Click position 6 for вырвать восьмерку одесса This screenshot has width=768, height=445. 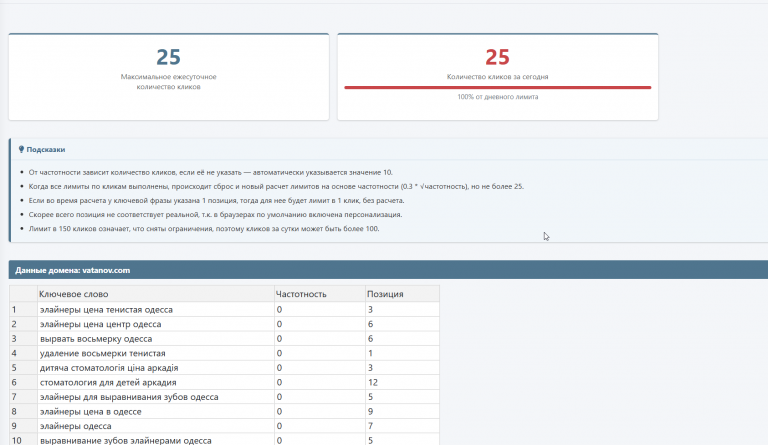[x=402, y=339]
